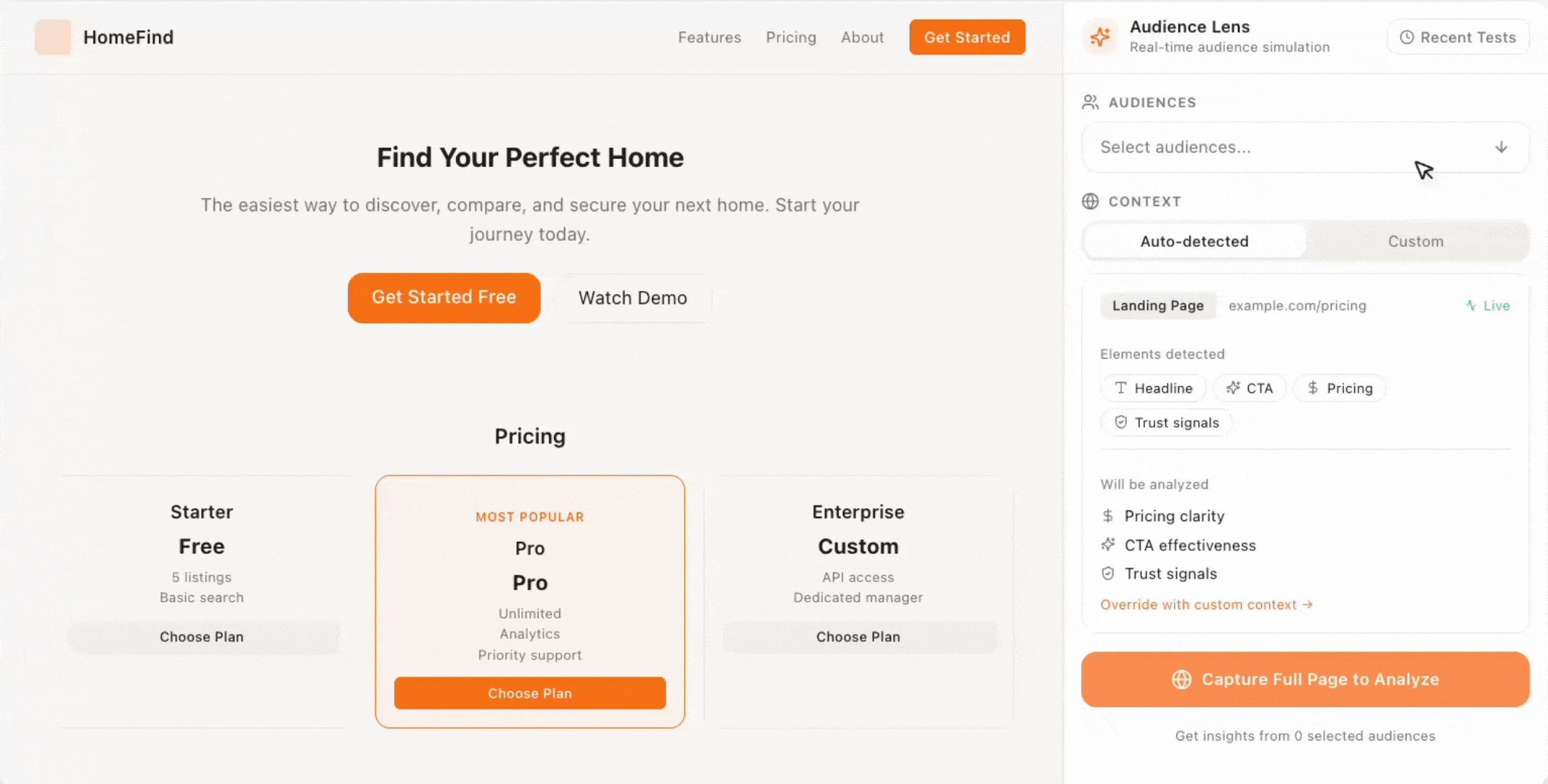Viewport: 1548px width, 784px height.
Task: Select the Trust signals shield chip
Action: pyautogui.click(x=1167, y=422)
